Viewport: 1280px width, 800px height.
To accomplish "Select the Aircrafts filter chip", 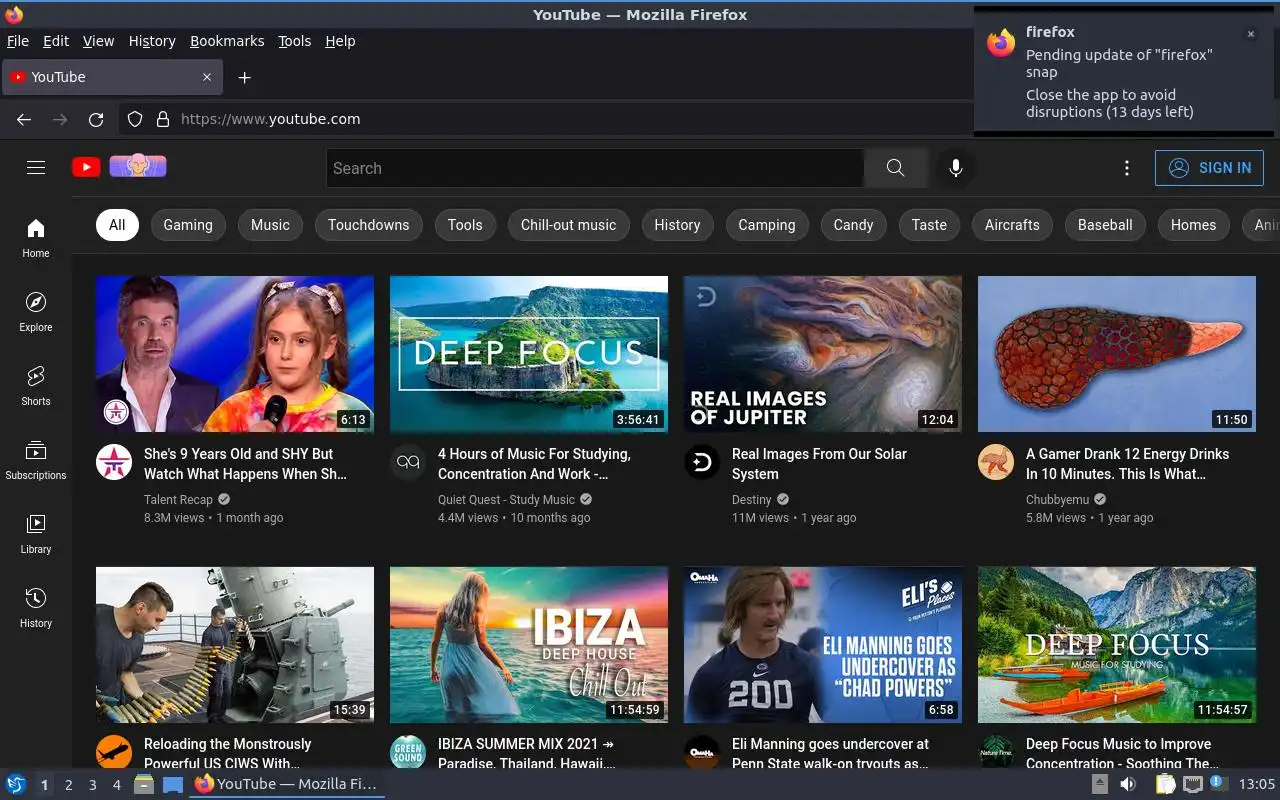I will point(1012,225).
